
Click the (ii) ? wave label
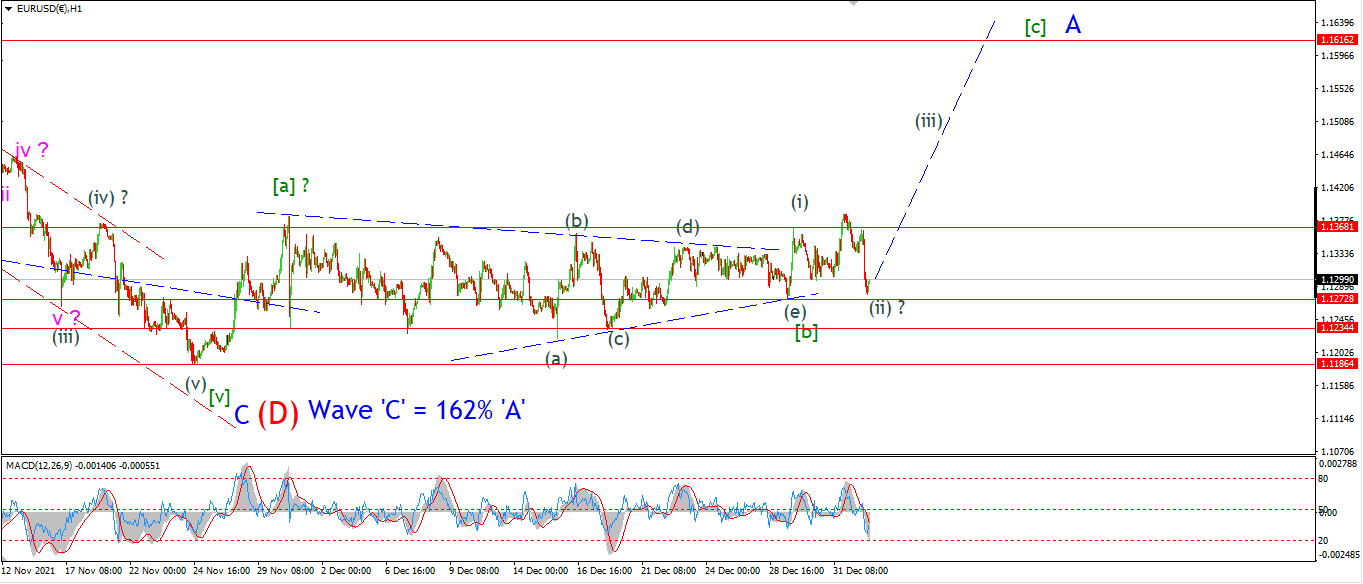887,308
